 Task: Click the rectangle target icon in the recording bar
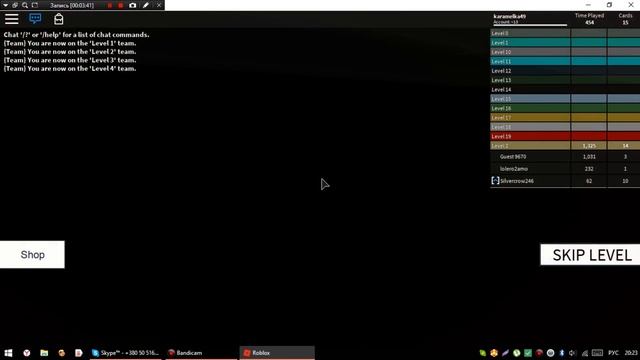35,5
